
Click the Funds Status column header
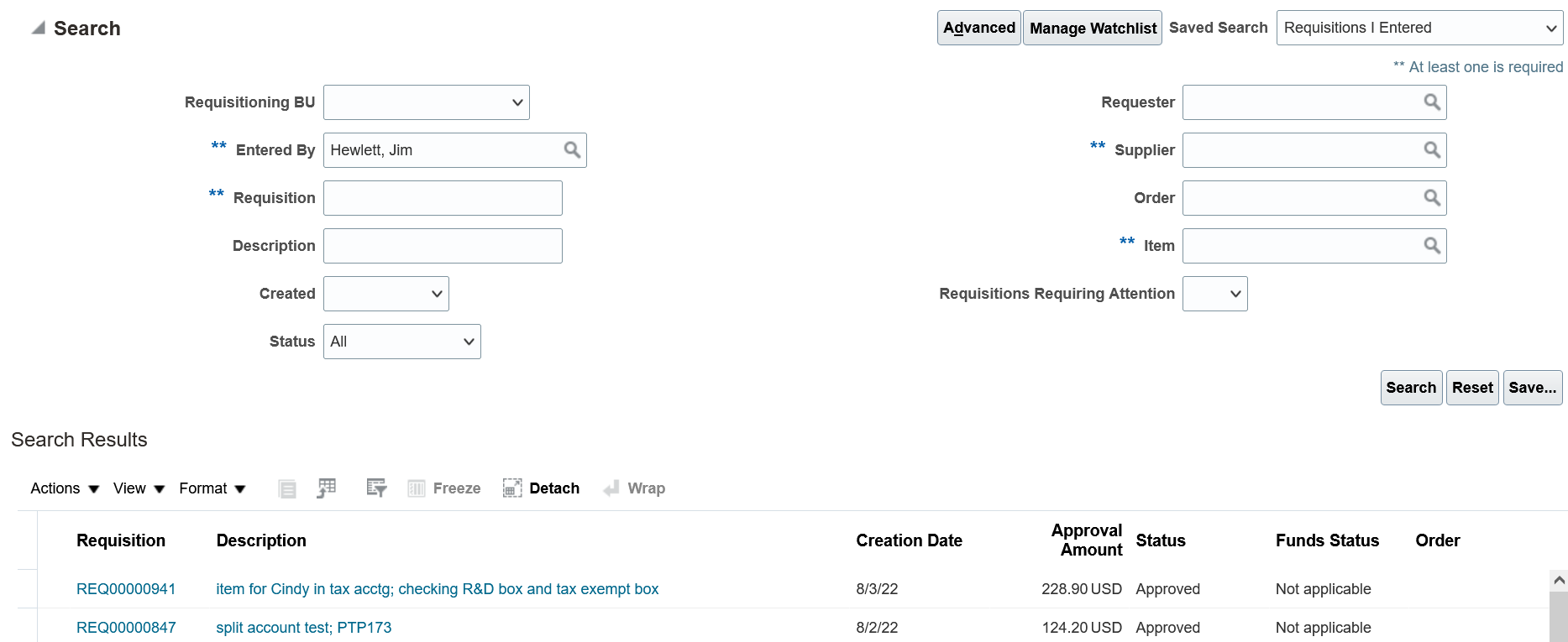1327,540
